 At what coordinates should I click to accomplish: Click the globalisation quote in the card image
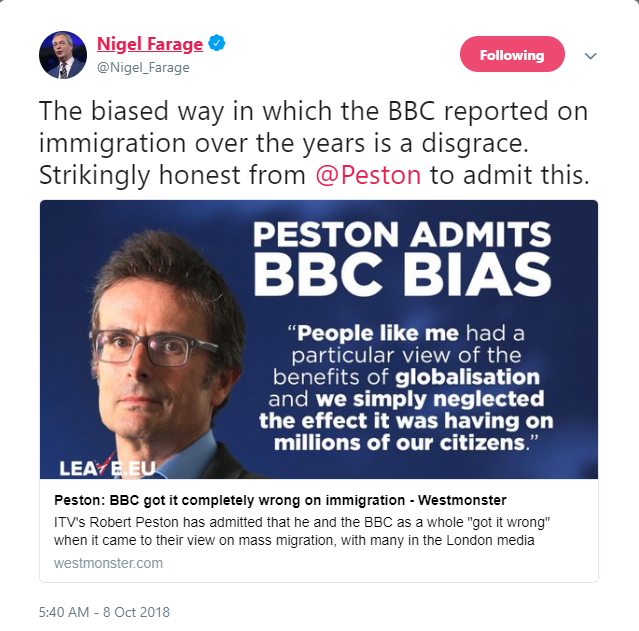coord(406,388)
